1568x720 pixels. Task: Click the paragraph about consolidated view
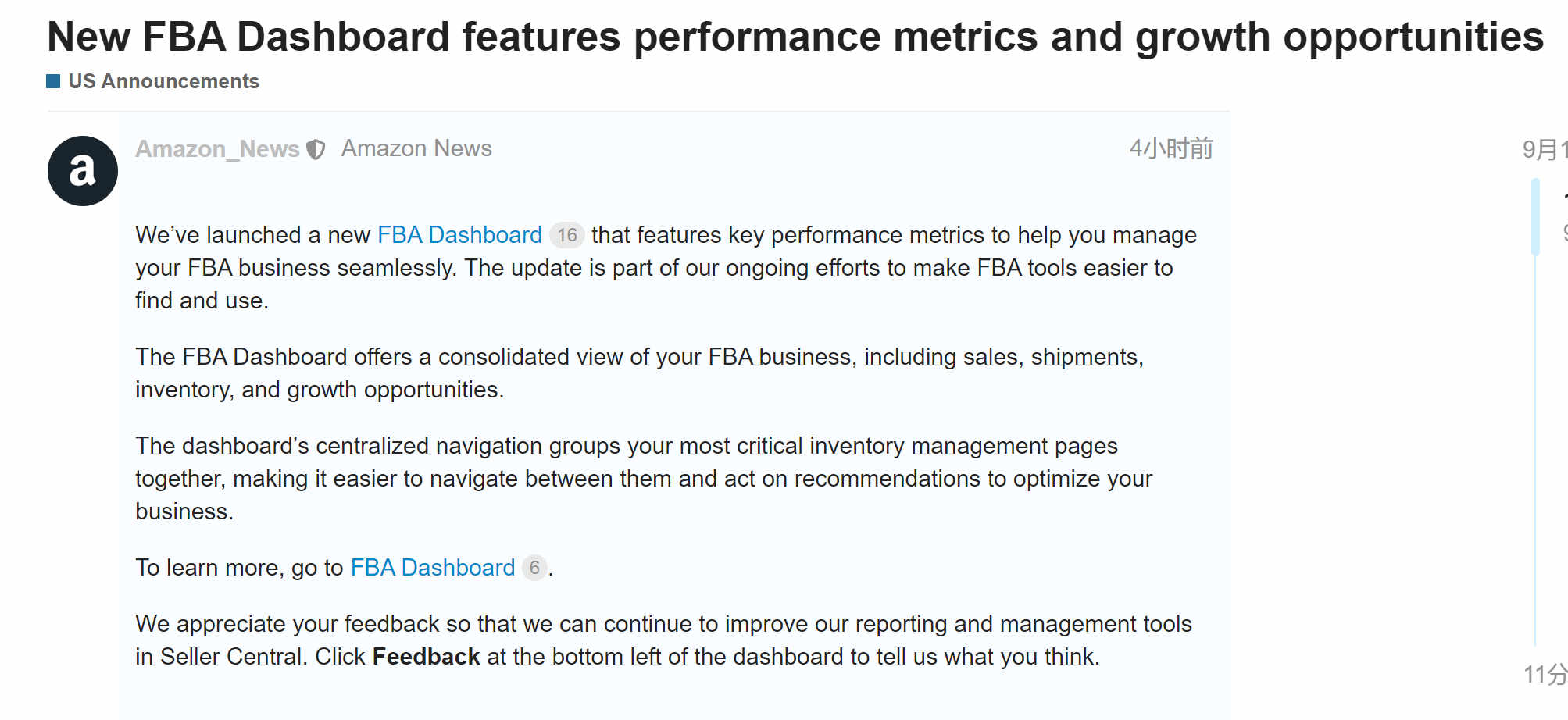tap(639, 373)
